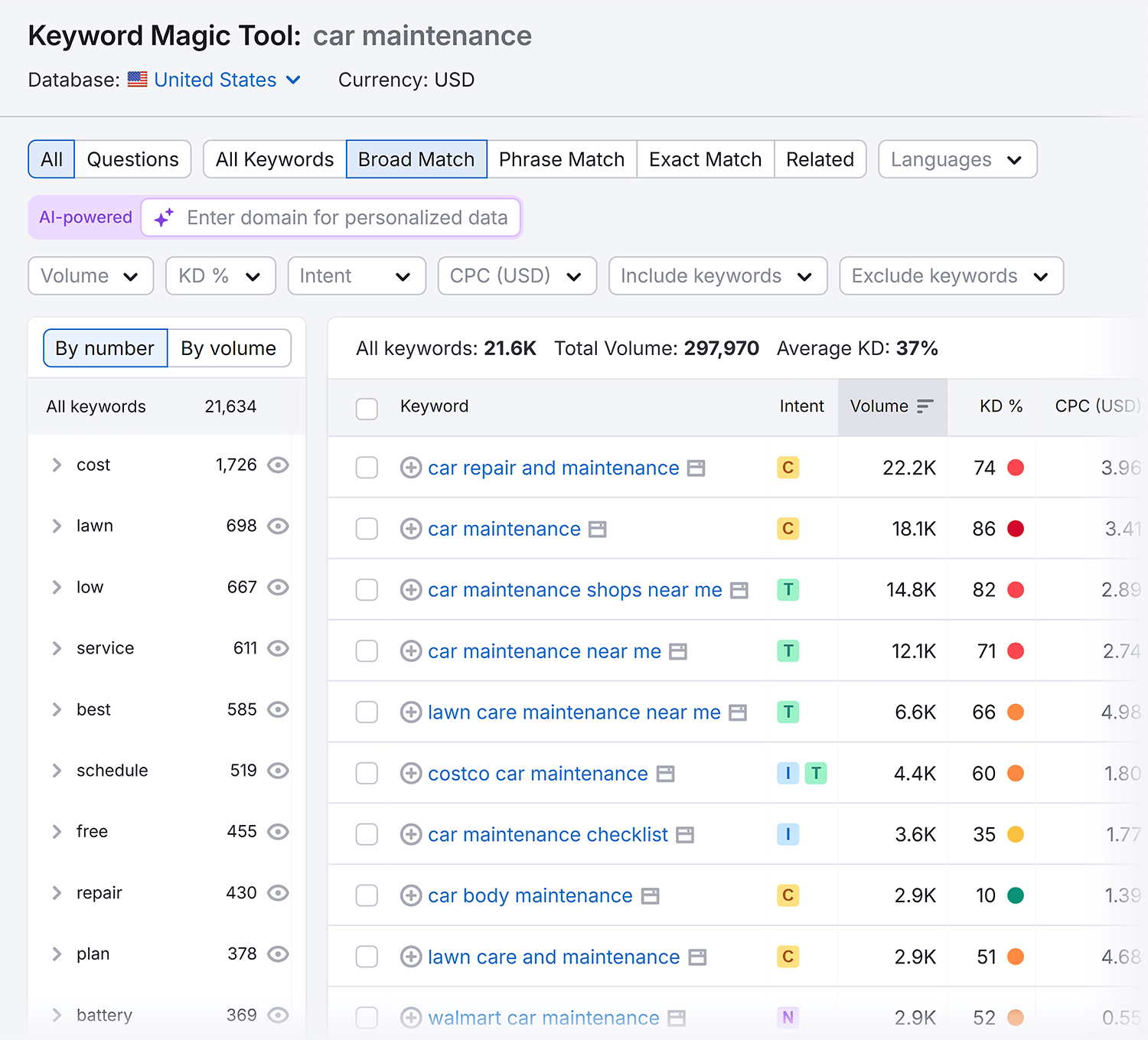1148x1040 pixels.
Task: Open the car maintenance shops near me link
Action: point(576,590)
